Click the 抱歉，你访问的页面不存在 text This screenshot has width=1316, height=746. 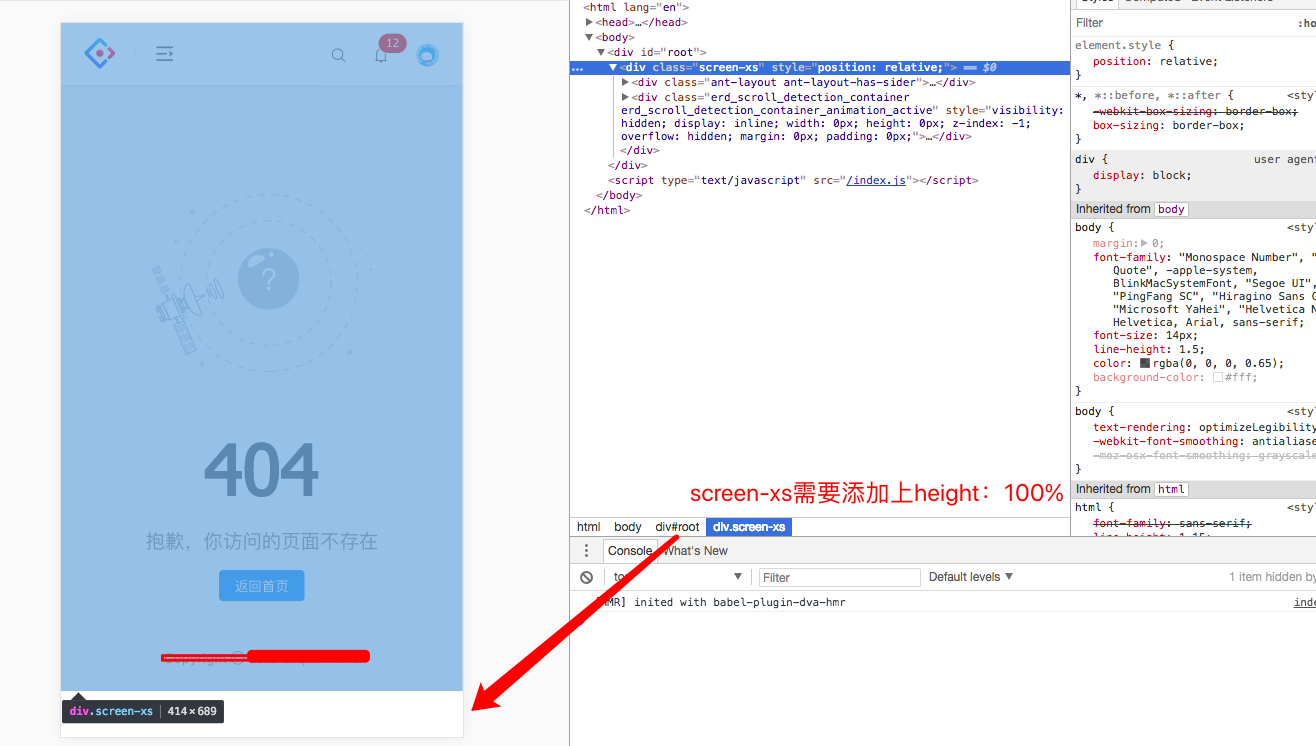(262, 542)
